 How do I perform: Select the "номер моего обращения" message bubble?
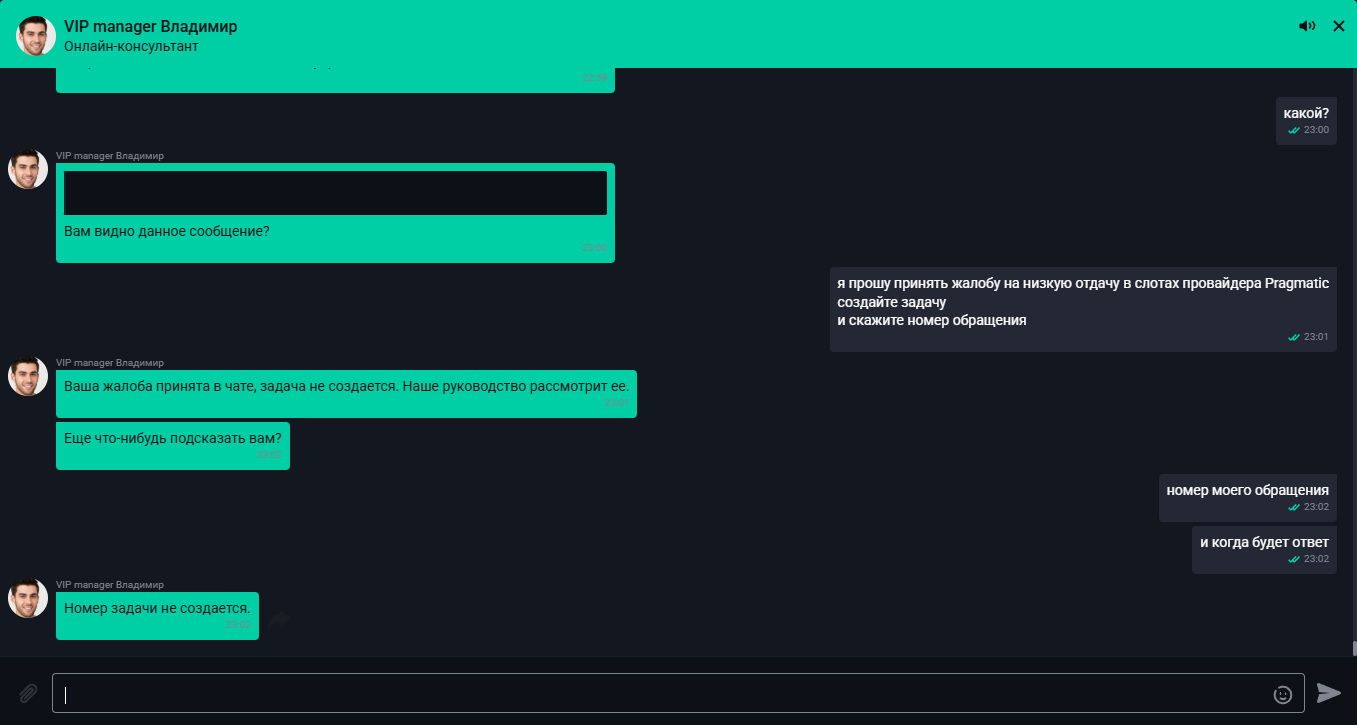(1247, 497)
